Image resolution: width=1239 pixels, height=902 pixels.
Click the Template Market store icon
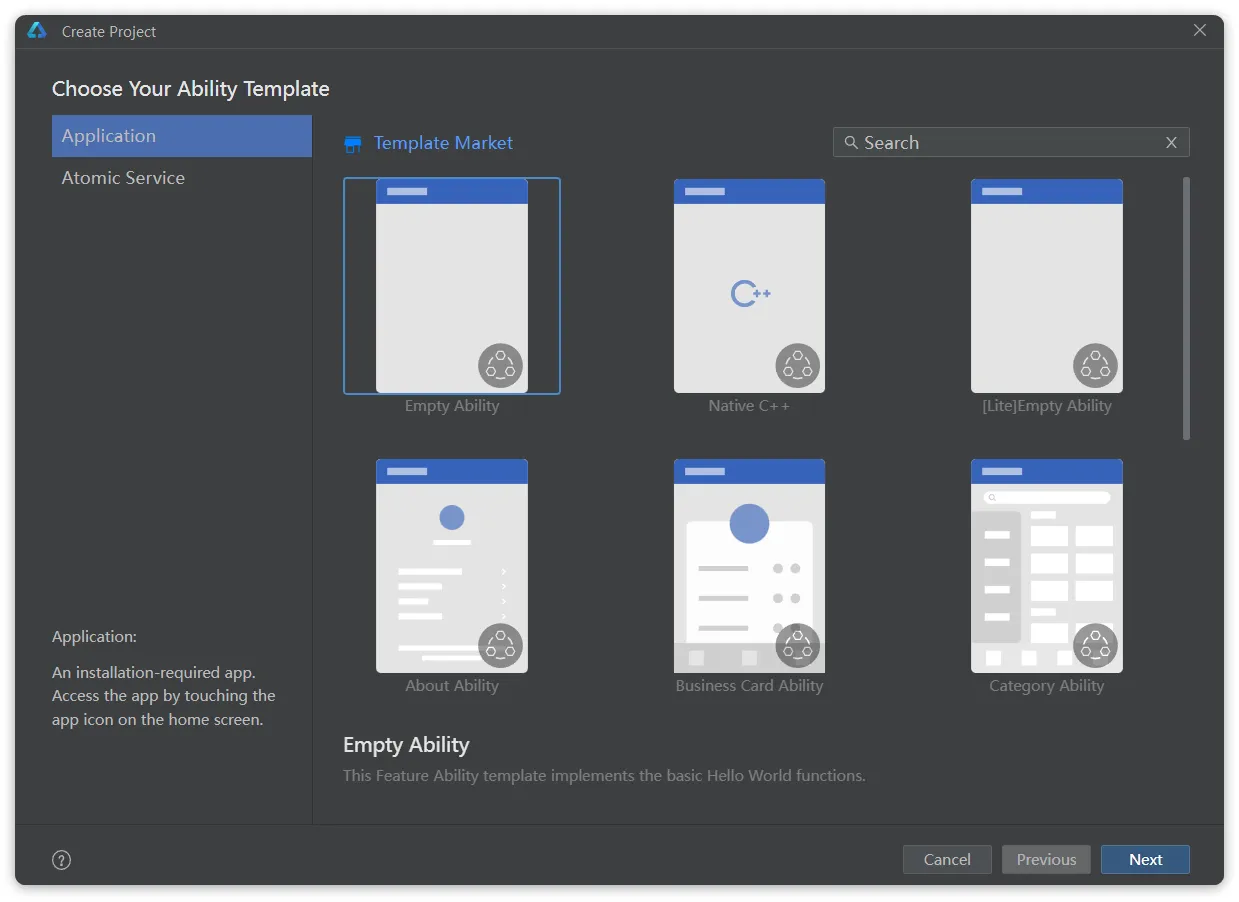[x=352, y=144]
